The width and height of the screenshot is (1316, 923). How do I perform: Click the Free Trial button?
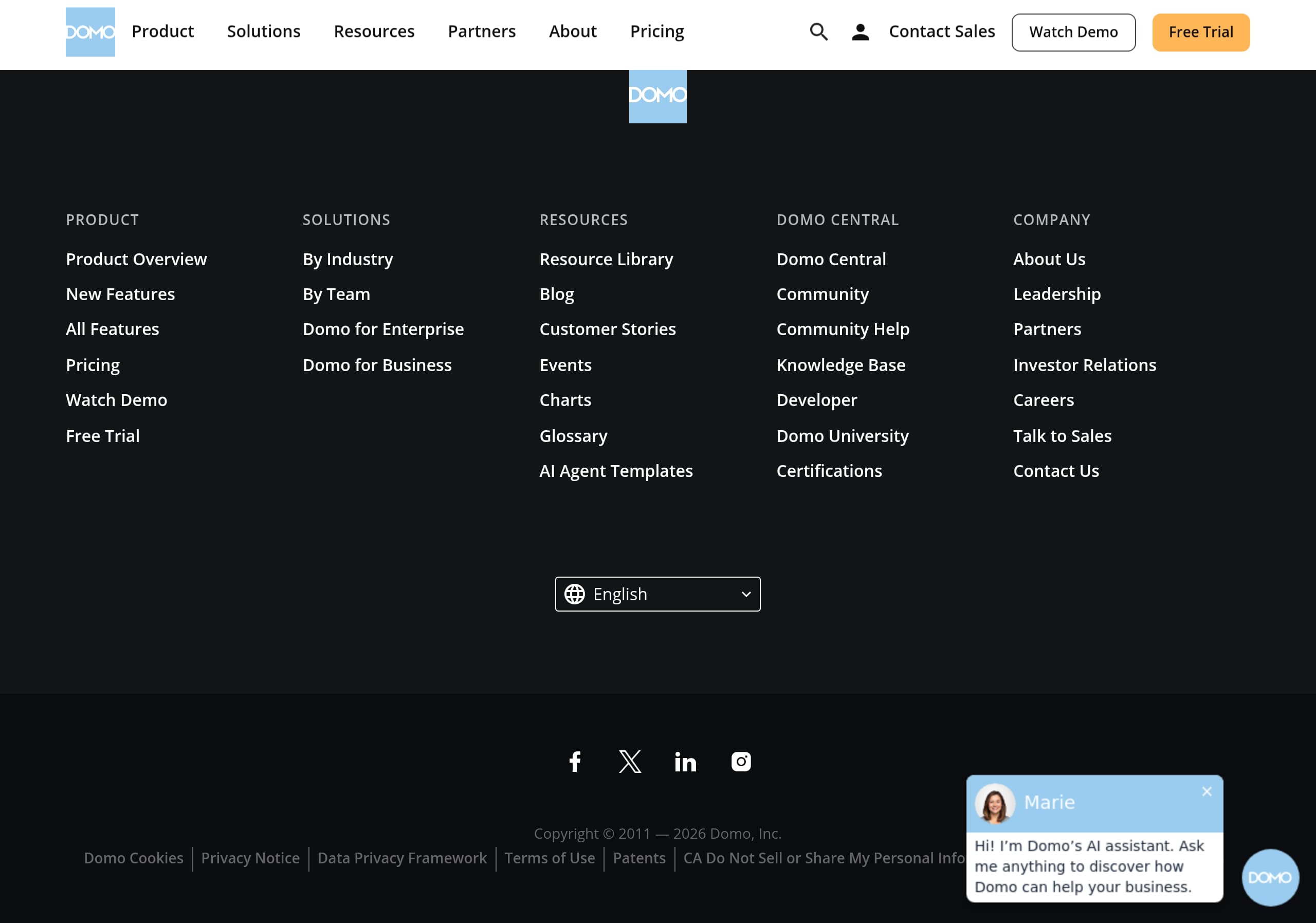point(1200,32)
